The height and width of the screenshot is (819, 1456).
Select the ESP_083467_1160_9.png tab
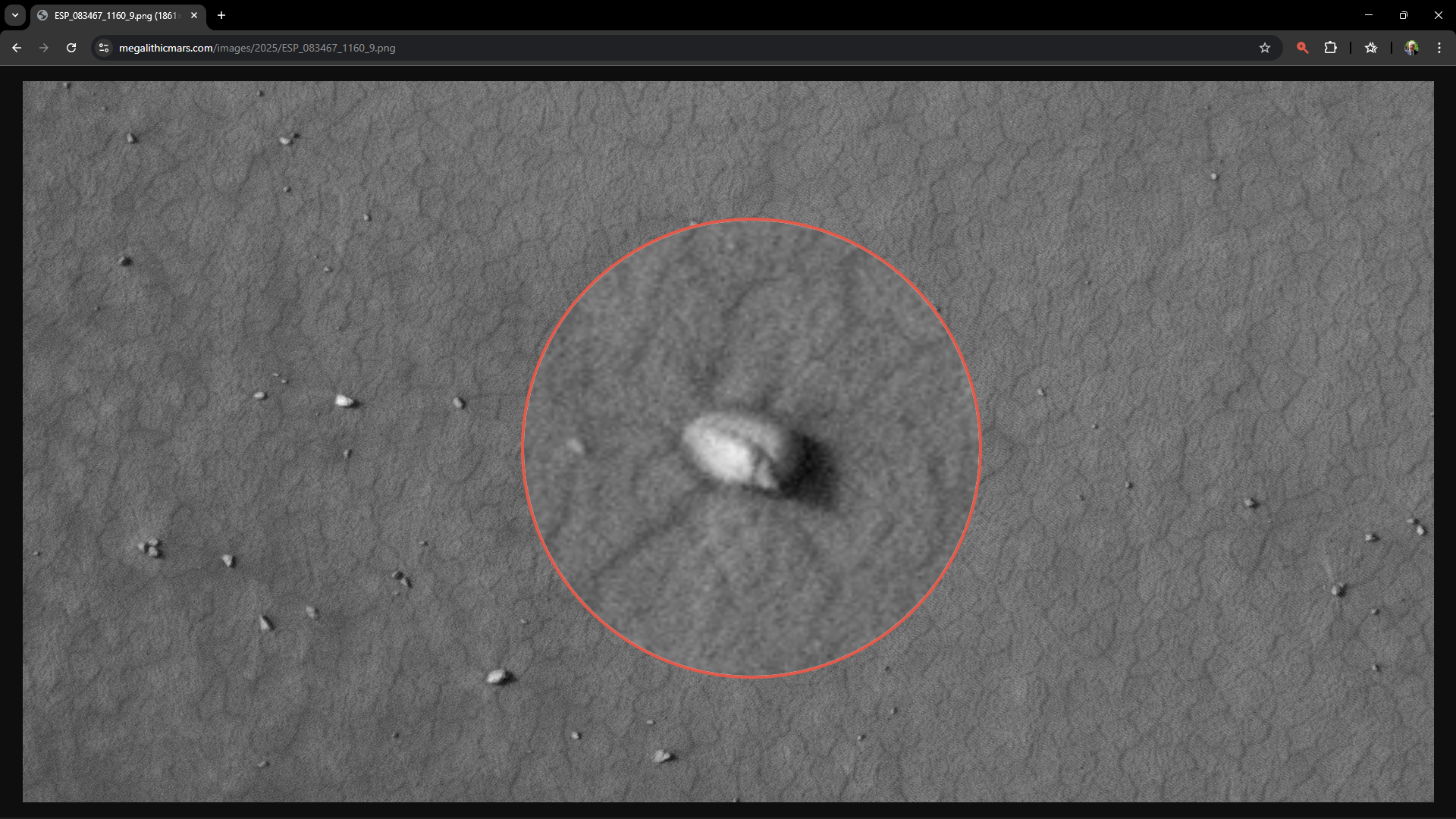114,15
